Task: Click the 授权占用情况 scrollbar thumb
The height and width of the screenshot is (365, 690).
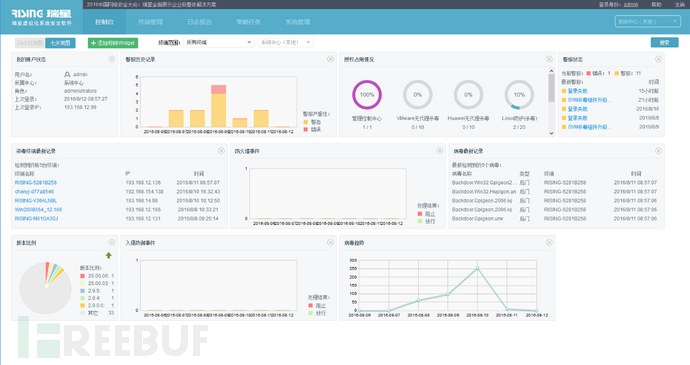Action: tap(551, 88)
